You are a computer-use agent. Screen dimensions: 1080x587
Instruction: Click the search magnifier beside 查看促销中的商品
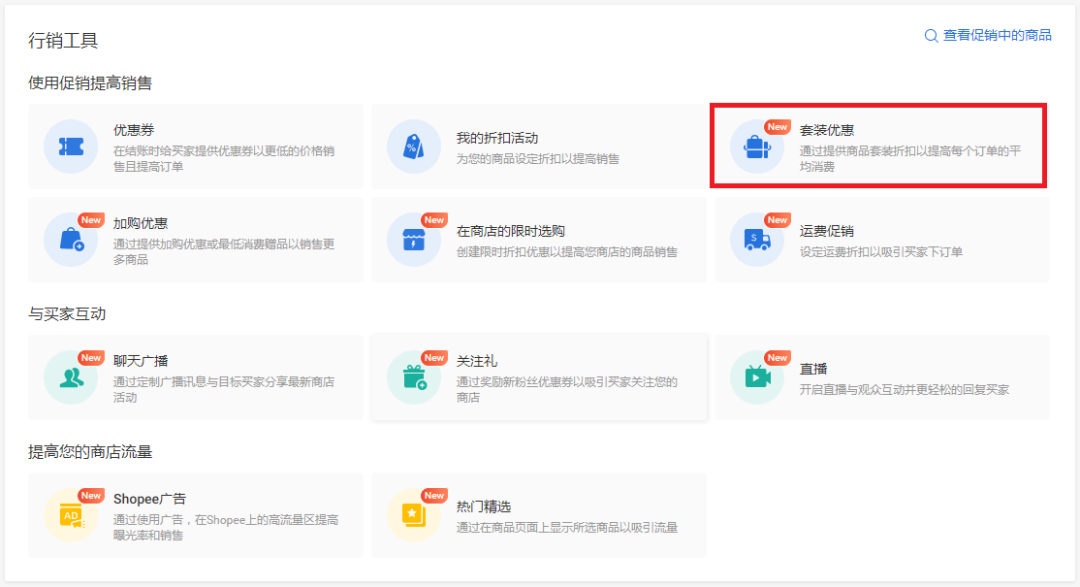click(x=931, y=36)
